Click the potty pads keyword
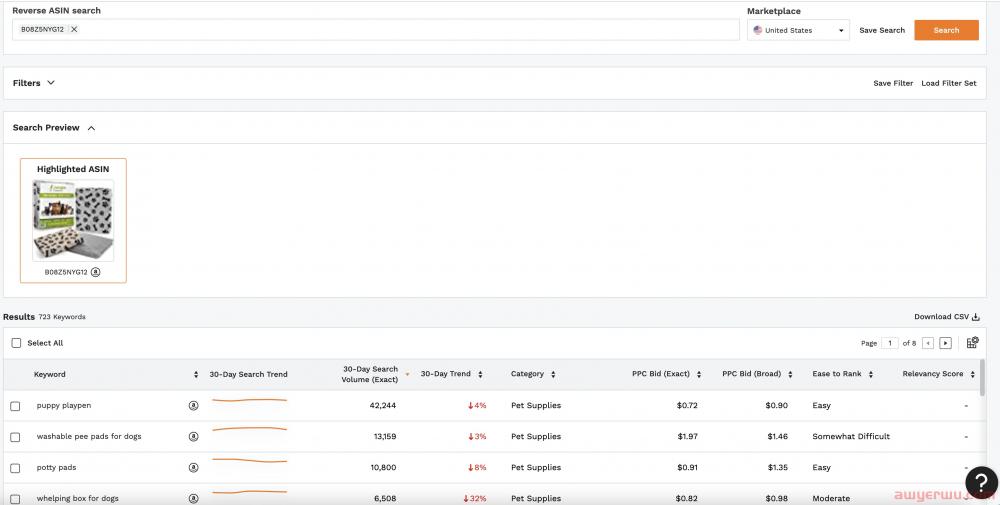This screenshot has height=505, width=1000. click(x=56, y=467)
